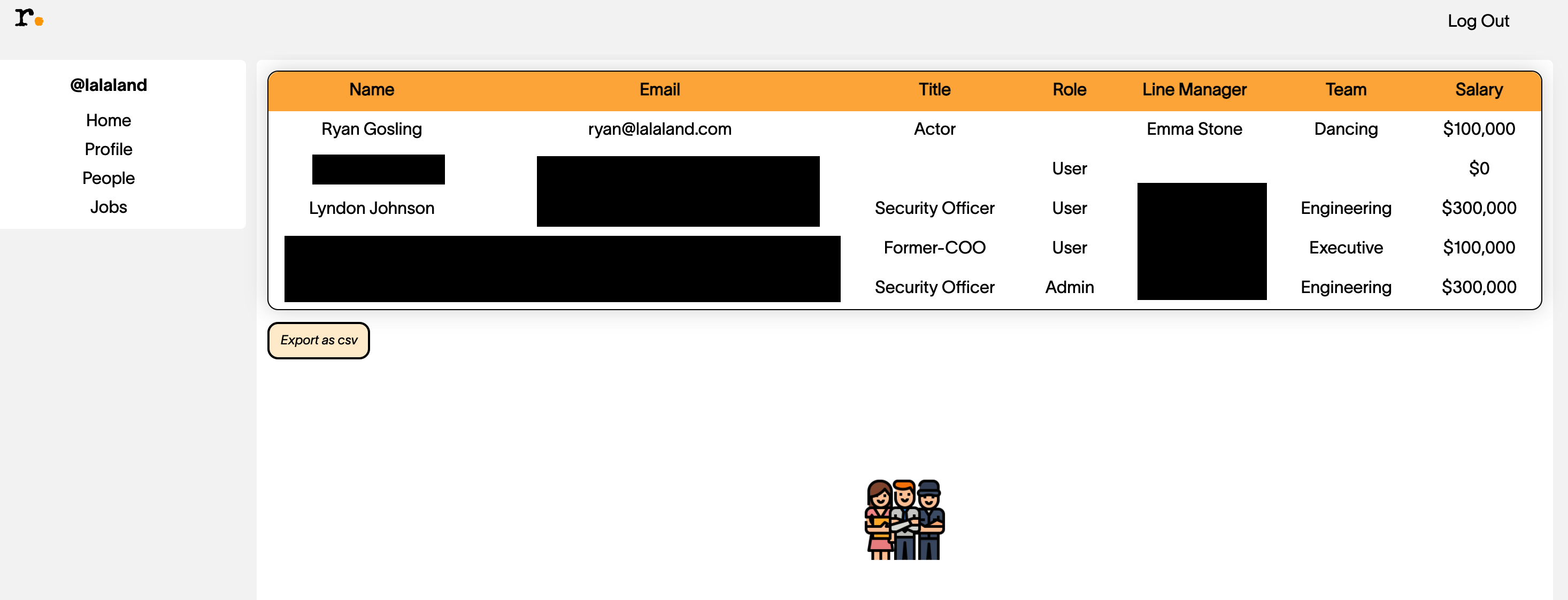Click the @lalaland workspace heading
1568x600 pixels.
(109, 85)
